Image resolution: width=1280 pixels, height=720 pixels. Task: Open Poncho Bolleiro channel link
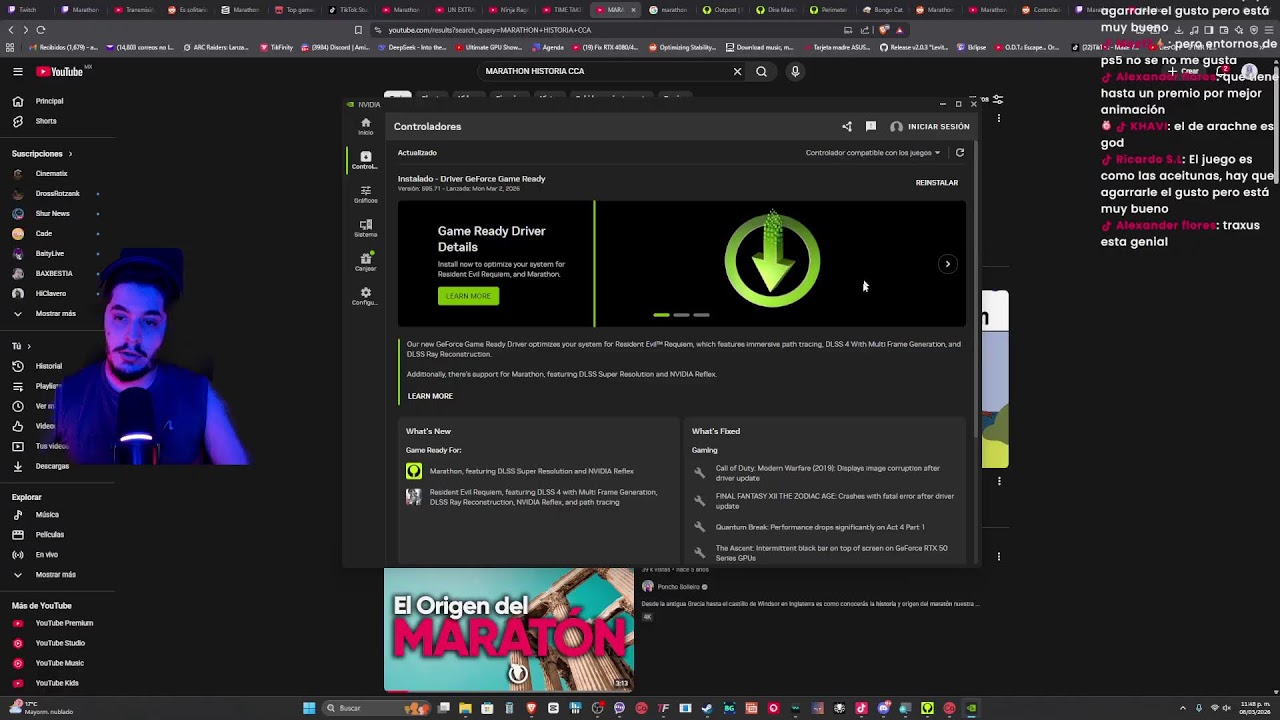679,587
